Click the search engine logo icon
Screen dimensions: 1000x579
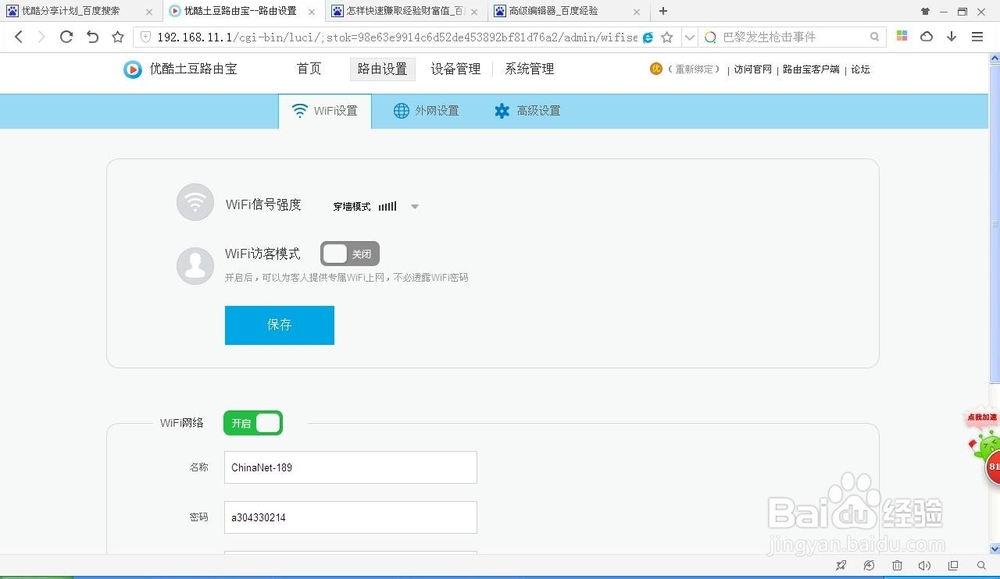click(x=710, y=37)
